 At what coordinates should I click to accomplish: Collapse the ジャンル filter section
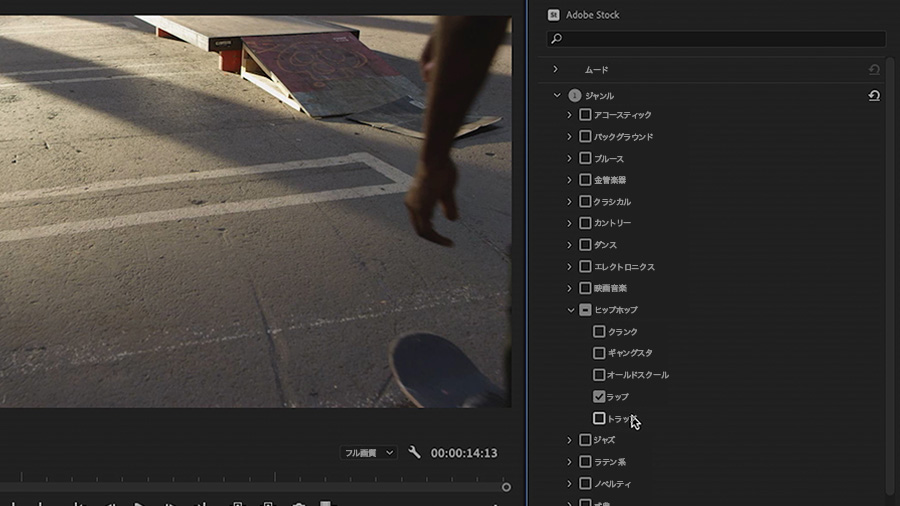(557, 95)
